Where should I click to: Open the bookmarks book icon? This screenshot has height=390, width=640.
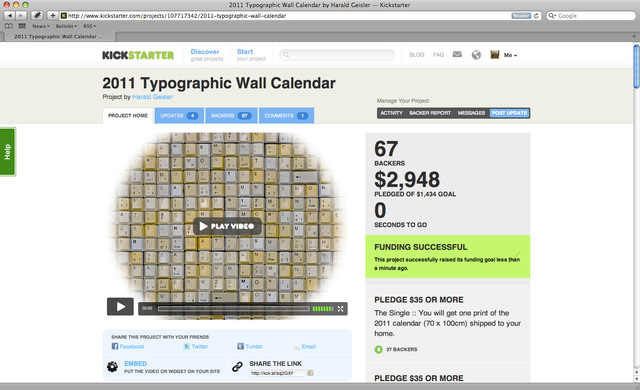[x=9, y=26]
